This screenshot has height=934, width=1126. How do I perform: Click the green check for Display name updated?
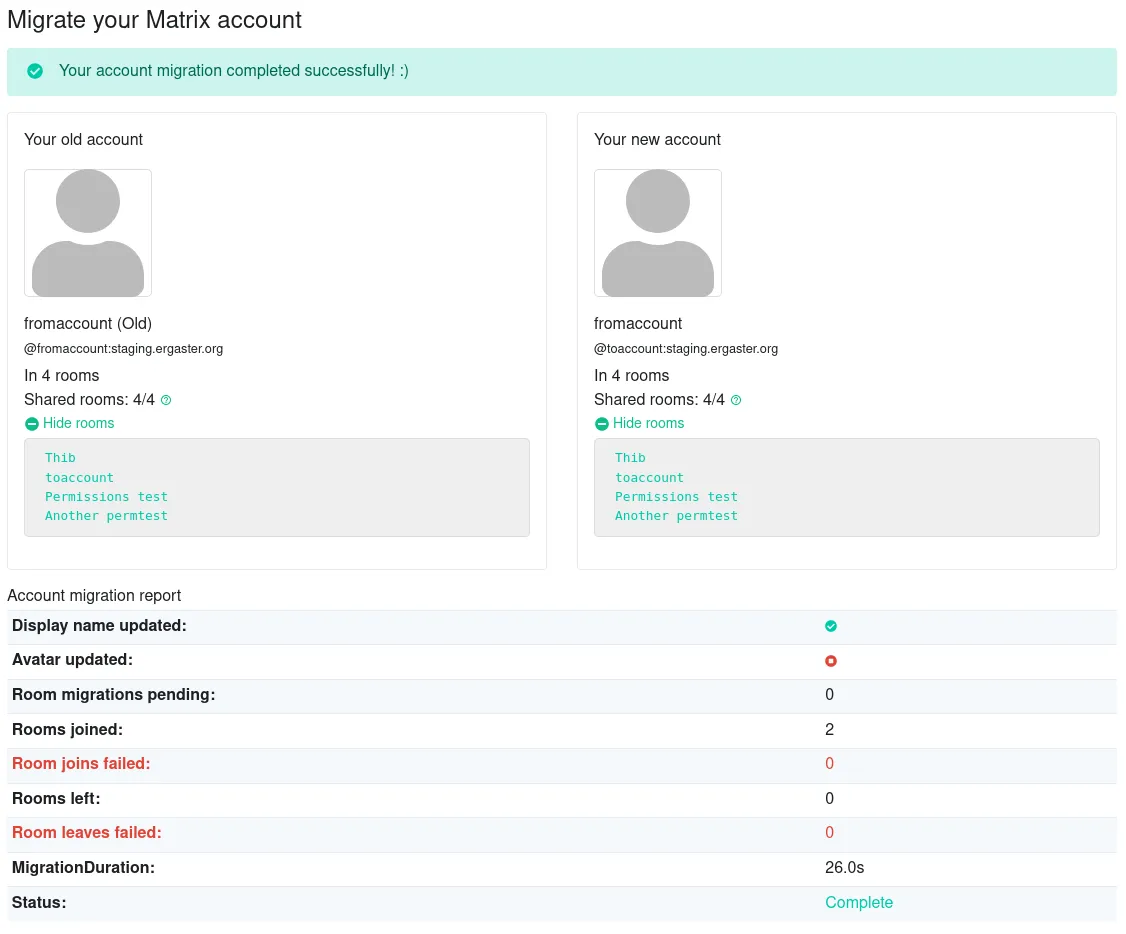(831, 625)
